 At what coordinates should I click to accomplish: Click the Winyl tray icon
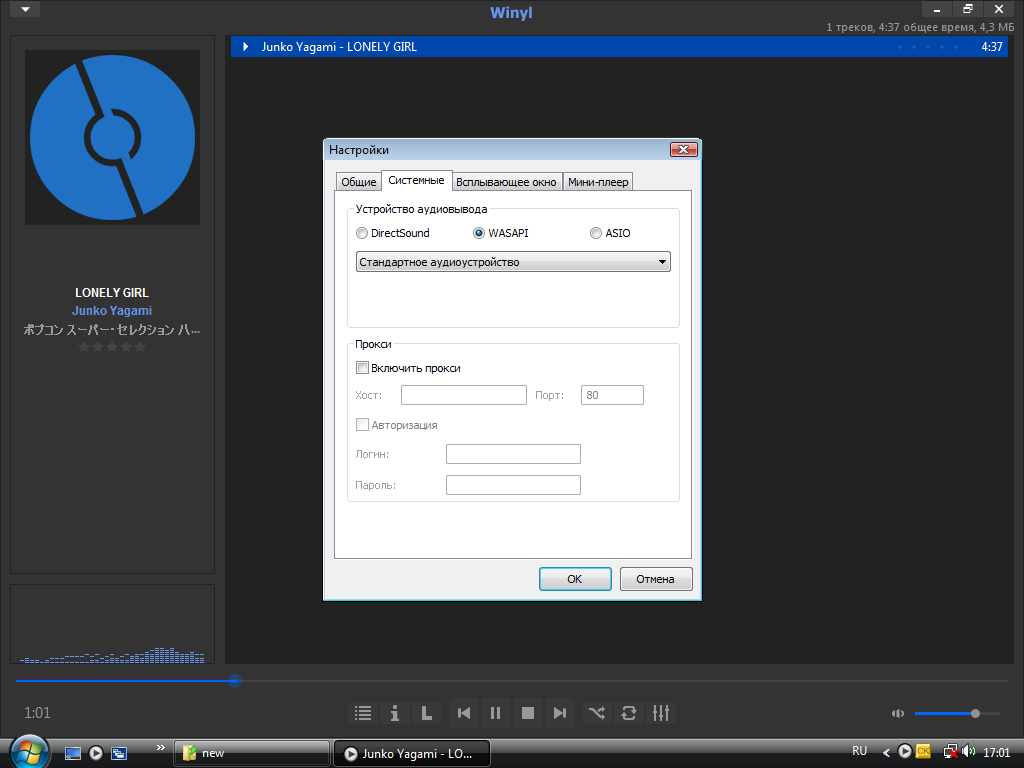[904, 752]
